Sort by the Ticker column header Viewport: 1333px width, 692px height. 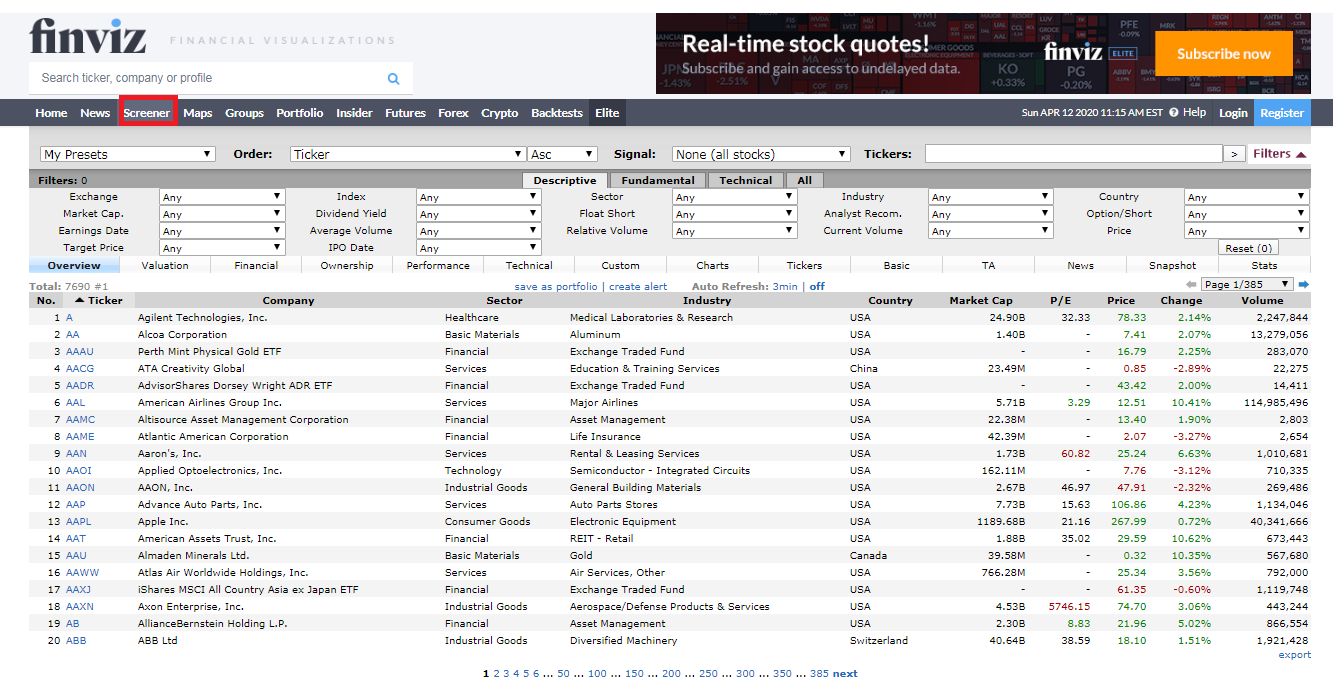point(99,300)
